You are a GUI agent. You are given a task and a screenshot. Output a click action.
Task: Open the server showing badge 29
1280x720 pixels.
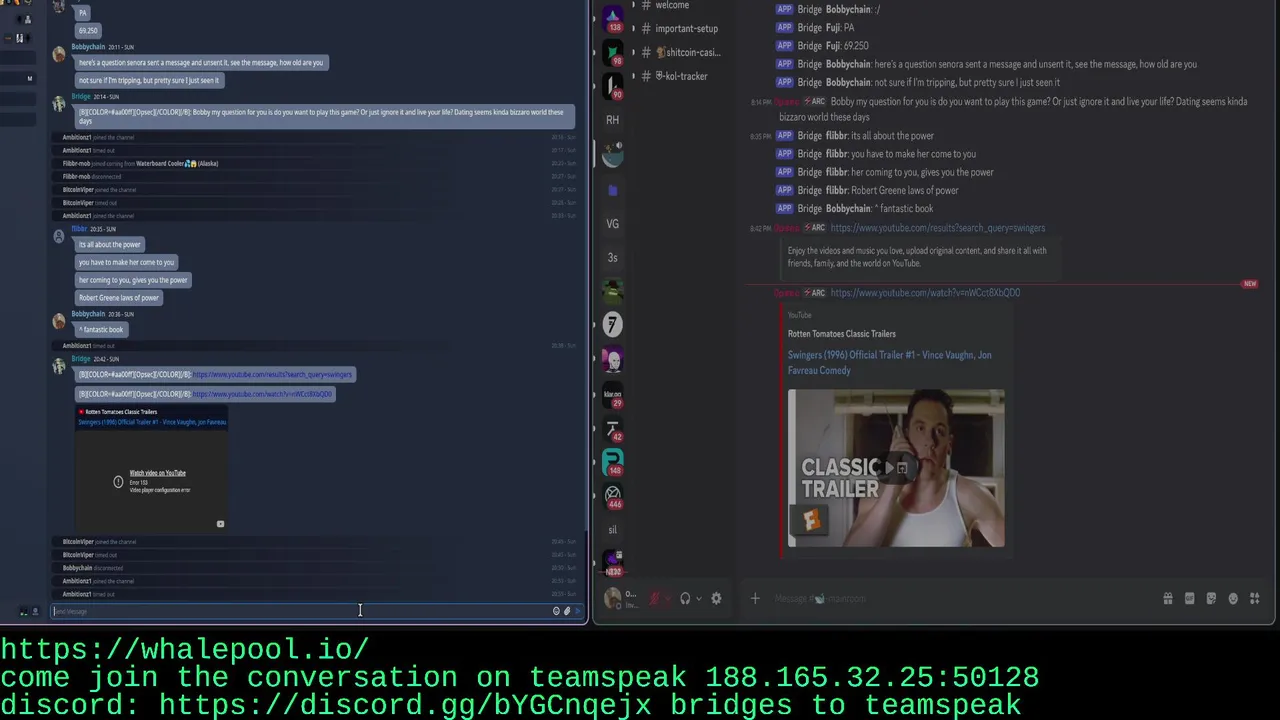pyautogui.click(x=612, y=394)
